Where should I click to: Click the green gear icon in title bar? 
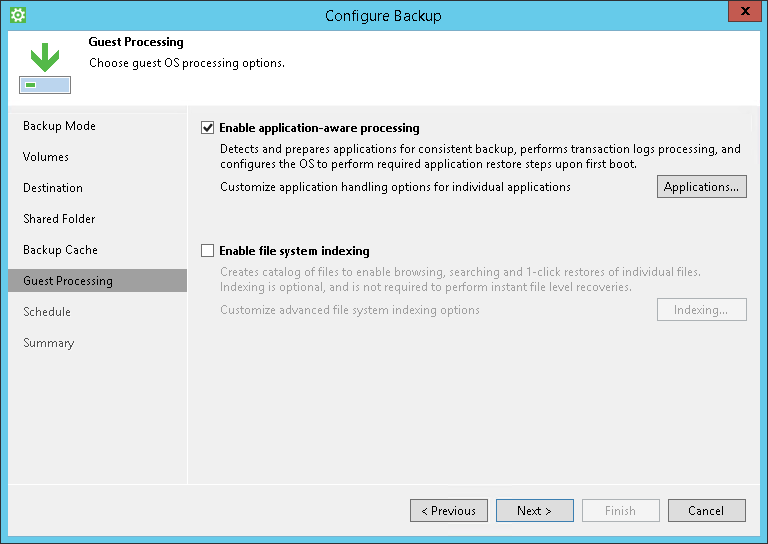coord(18,15)
